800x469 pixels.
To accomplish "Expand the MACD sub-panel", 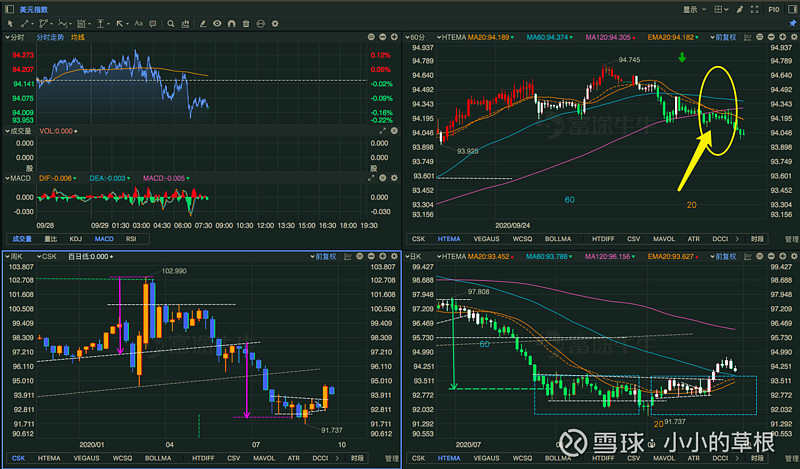I will coord(371,178).
